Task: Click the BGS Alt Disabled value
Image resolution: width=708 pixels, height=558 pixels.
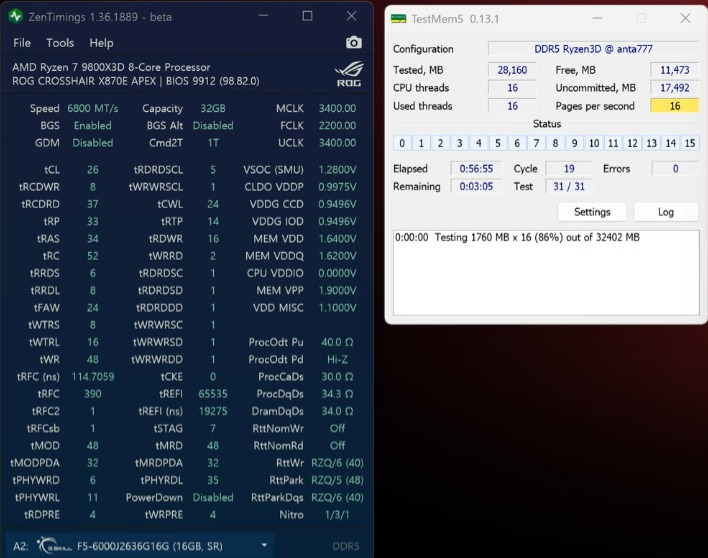Action: point(213,126)
